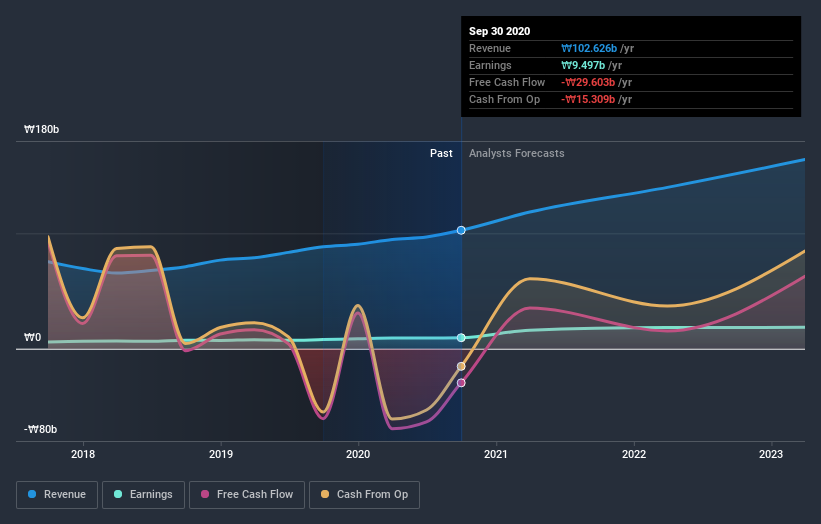
Task: Toggle the Cash From Op legend series
Action: point(364,495)
